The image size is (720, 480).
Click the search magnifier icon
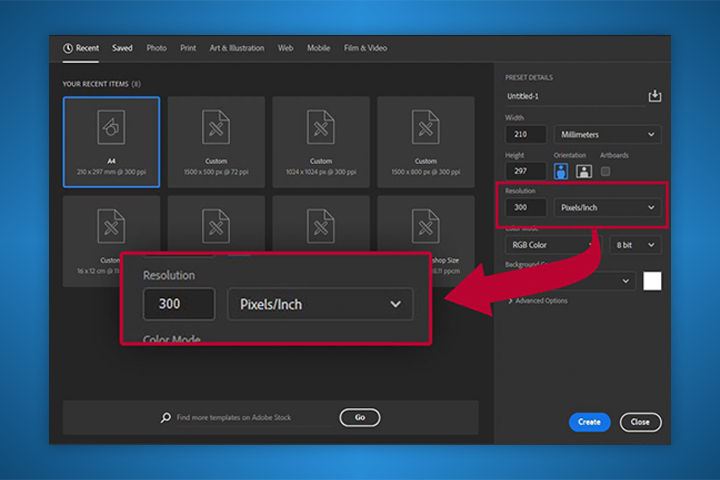166,418
